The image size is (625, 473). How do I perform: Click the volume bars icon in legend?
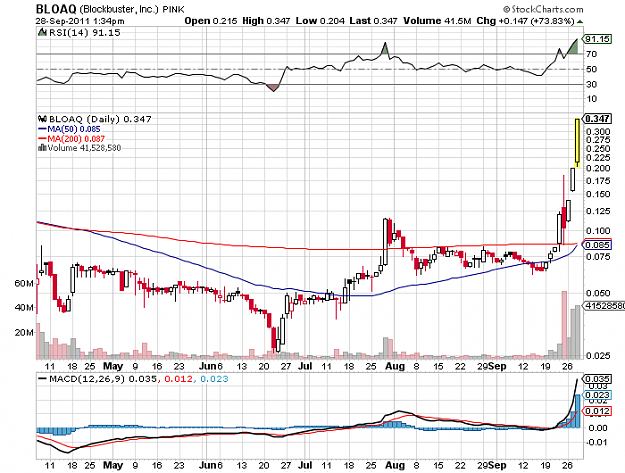[x=42, y=148]
